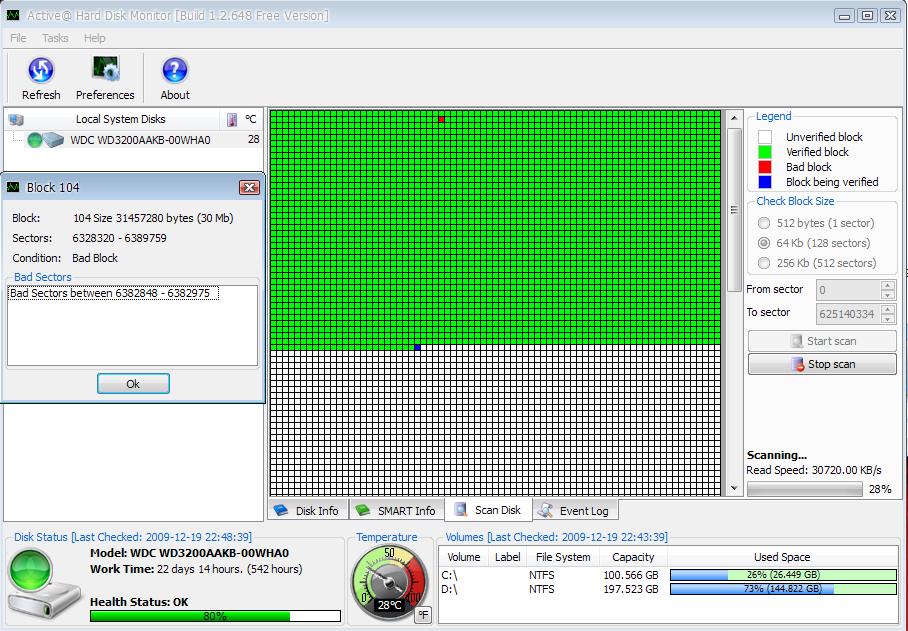Click the °C column header
The width and height of the screenshot is (908, 631).
(250, 119)
